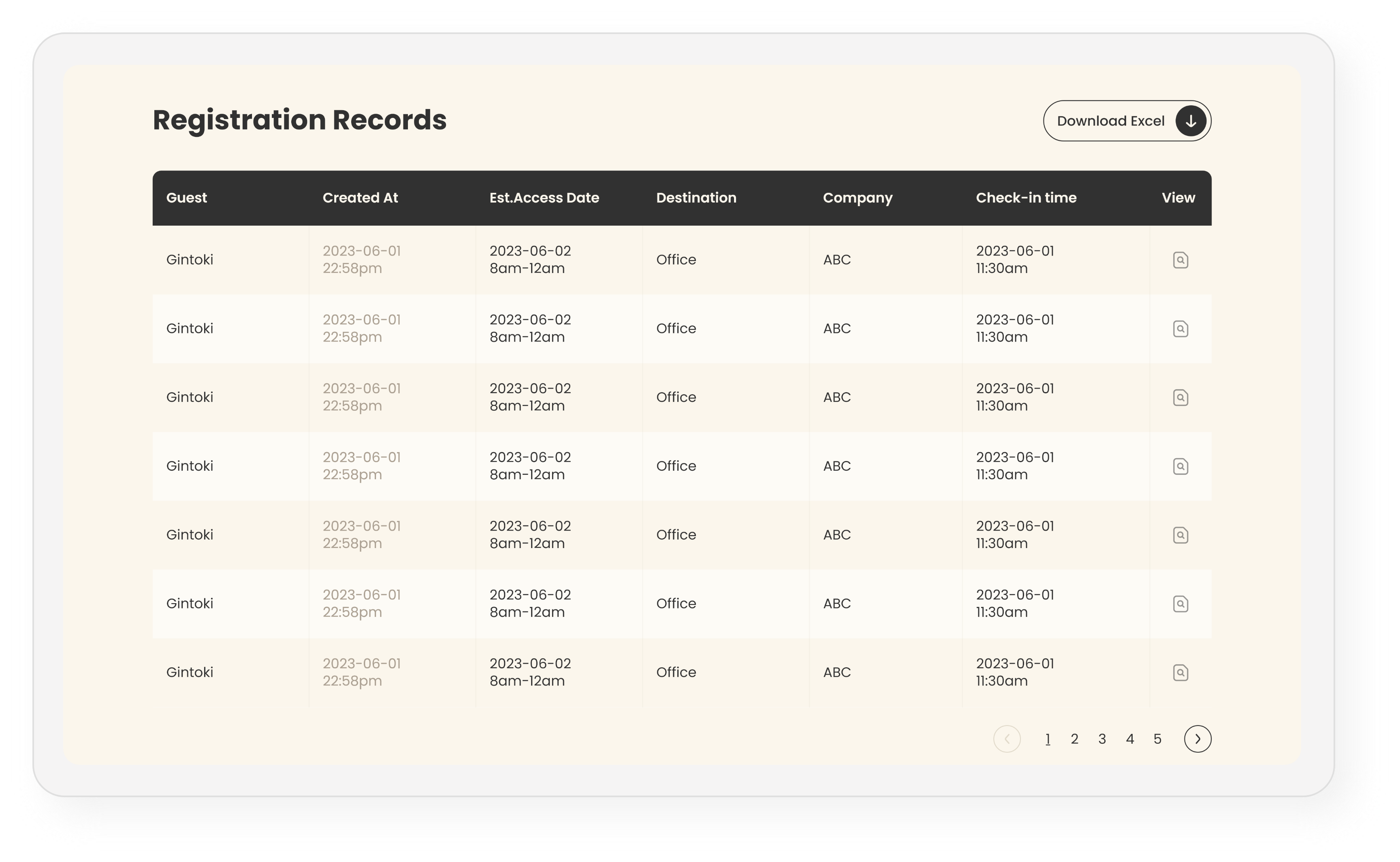
Task: Go to next page arrow
Action: tap(1197, 739)
